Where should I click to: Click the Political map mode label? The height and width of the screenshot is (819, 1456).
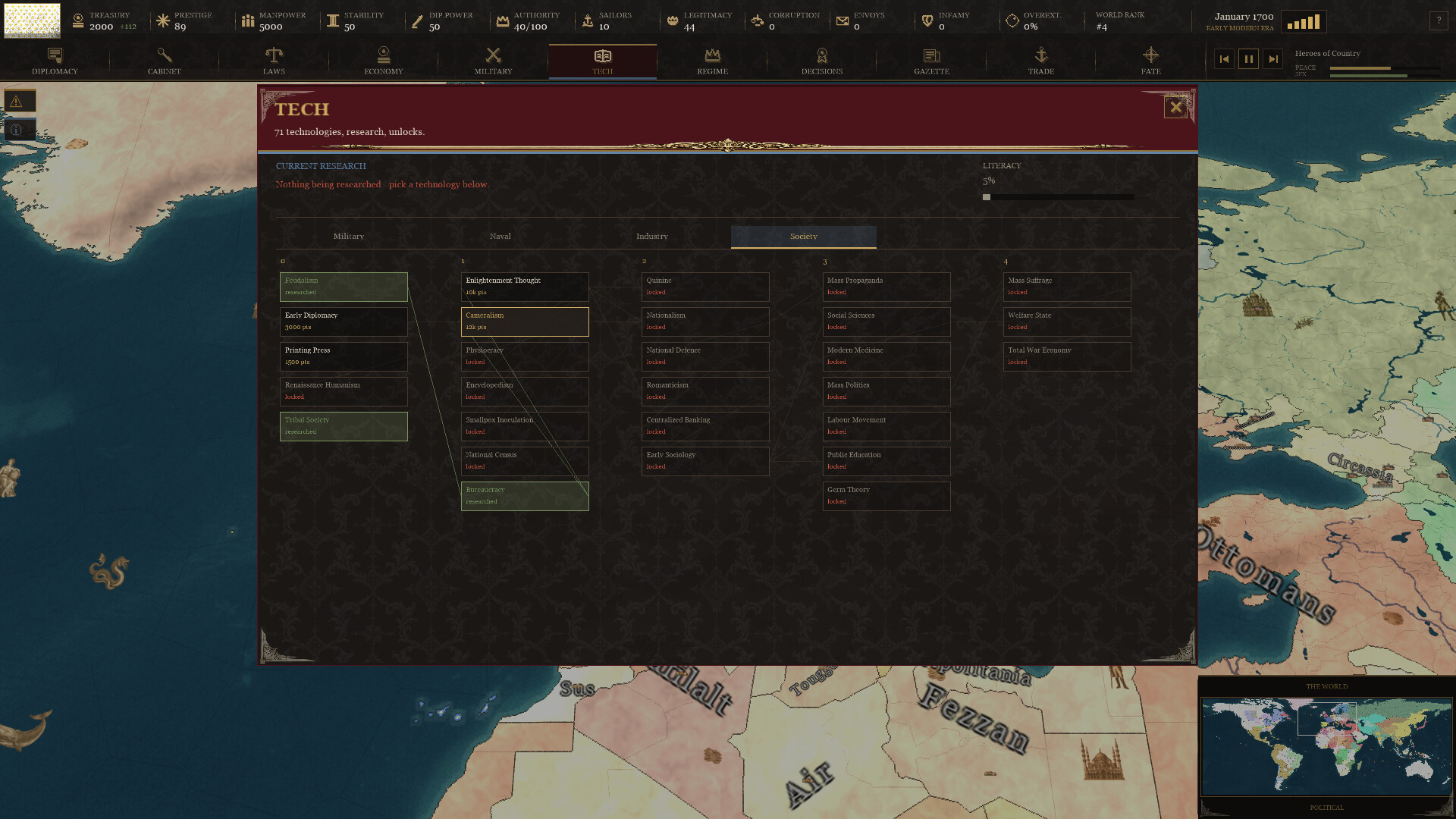(x=1326, y=808)
